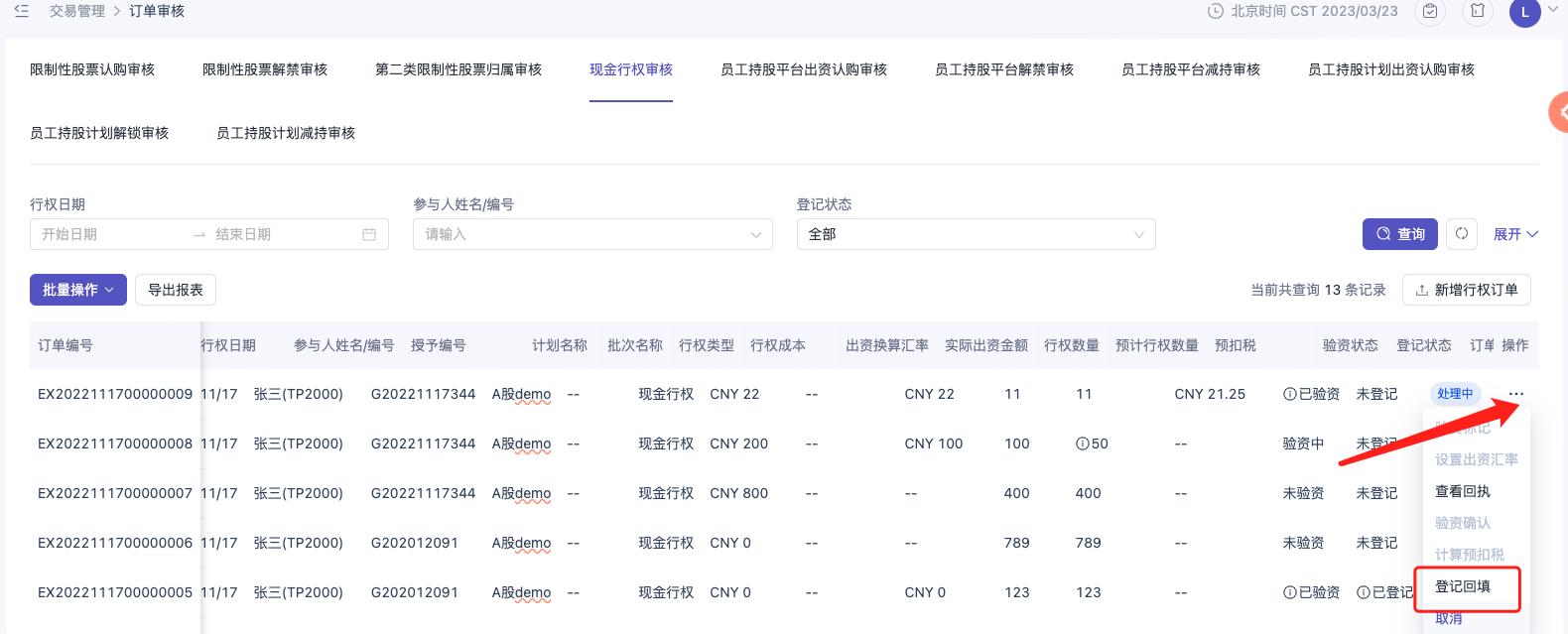The height and width of the screenshot is (634, 1568).
Task: Select 计算预扣税 in the context menu
Action: coord(1470,555)
